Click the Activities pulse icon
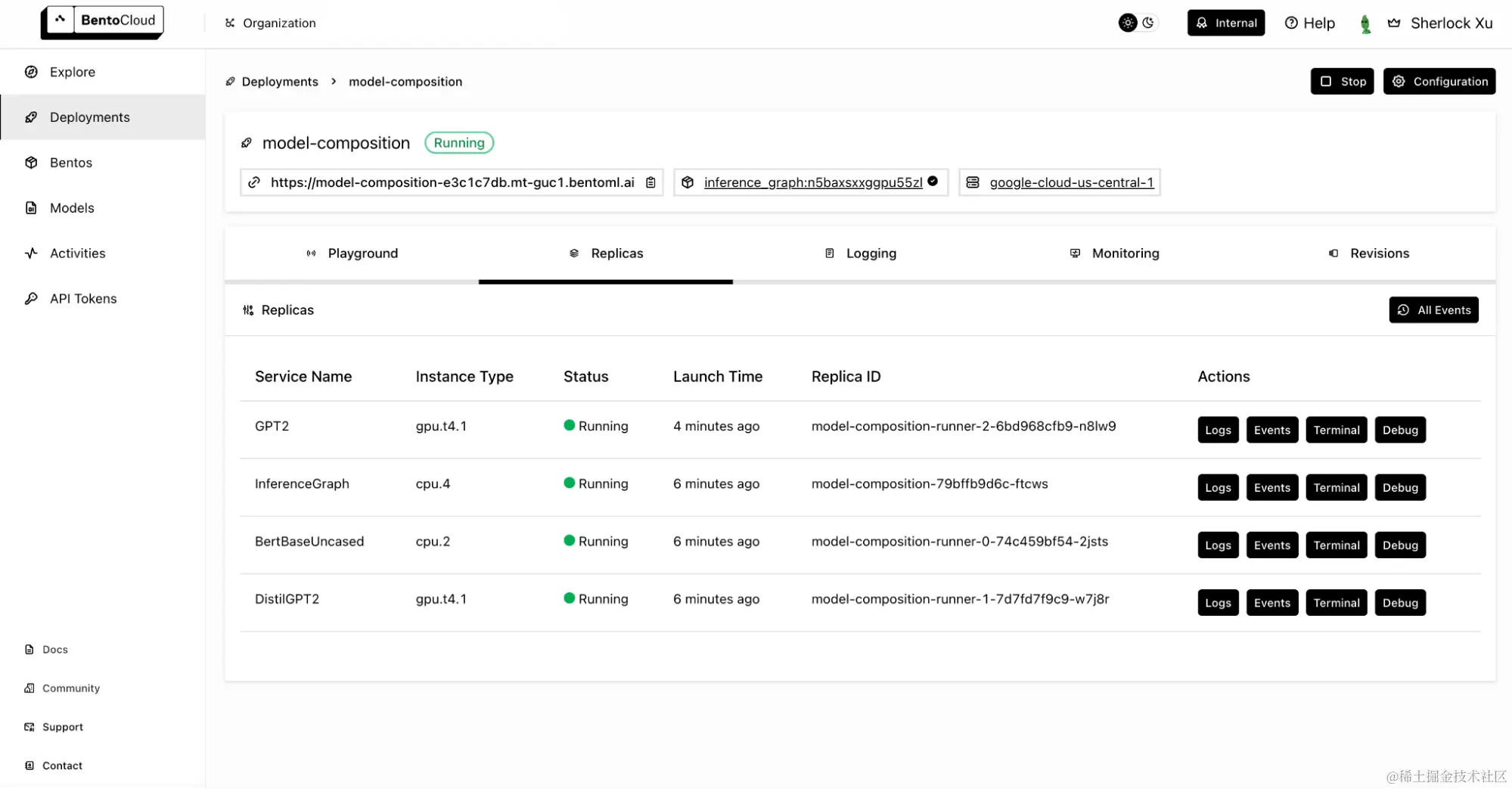1512x789 pixels. [31, 253]
